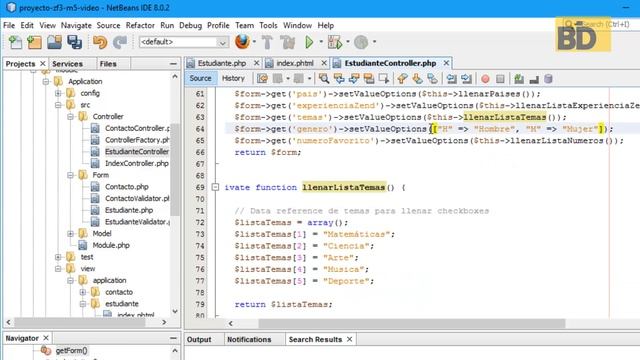Run the project with green play icon
Viewport: 640px width, 360px height.
tap(309, 42)
